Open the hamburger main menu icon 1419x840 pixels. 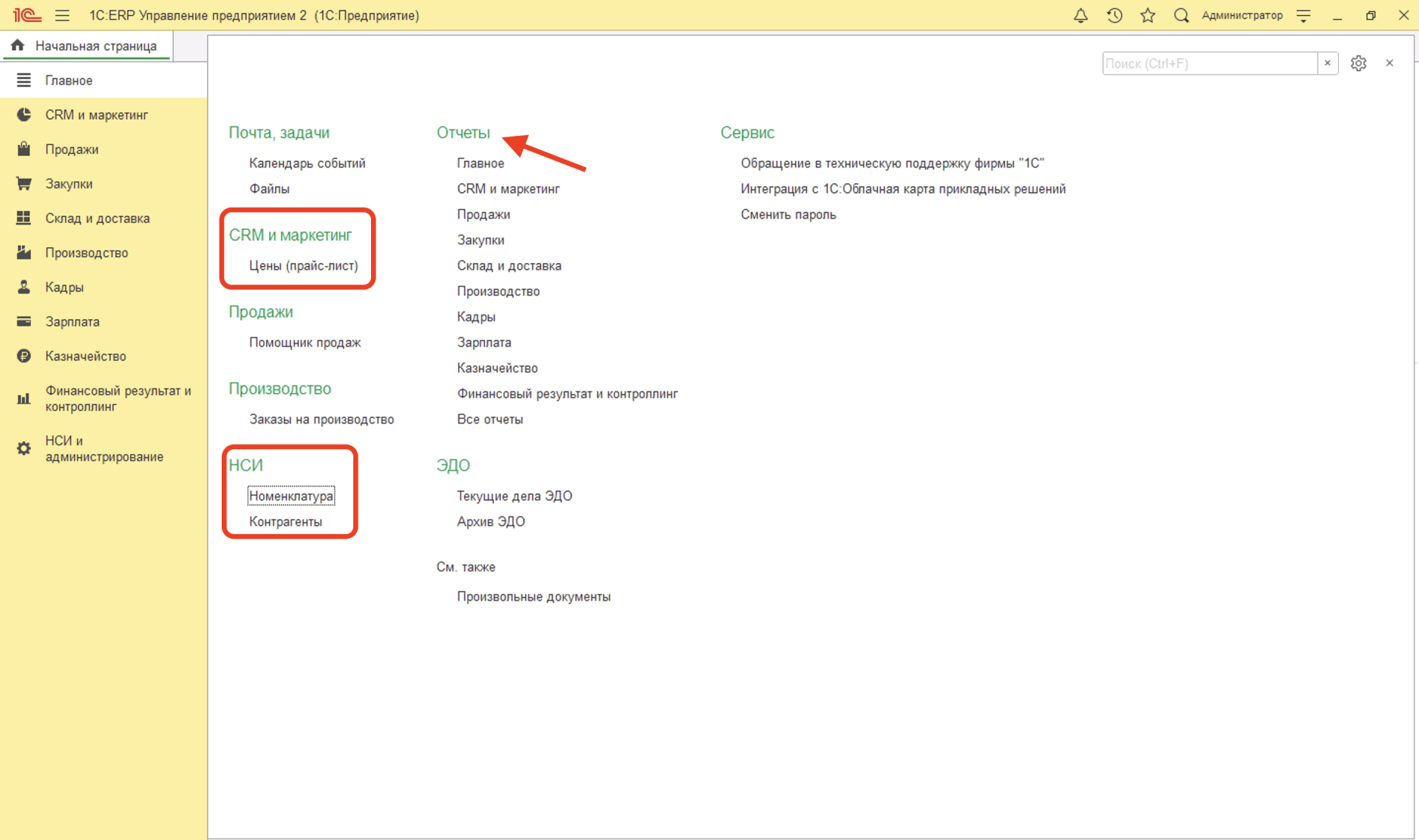[62, 16]
